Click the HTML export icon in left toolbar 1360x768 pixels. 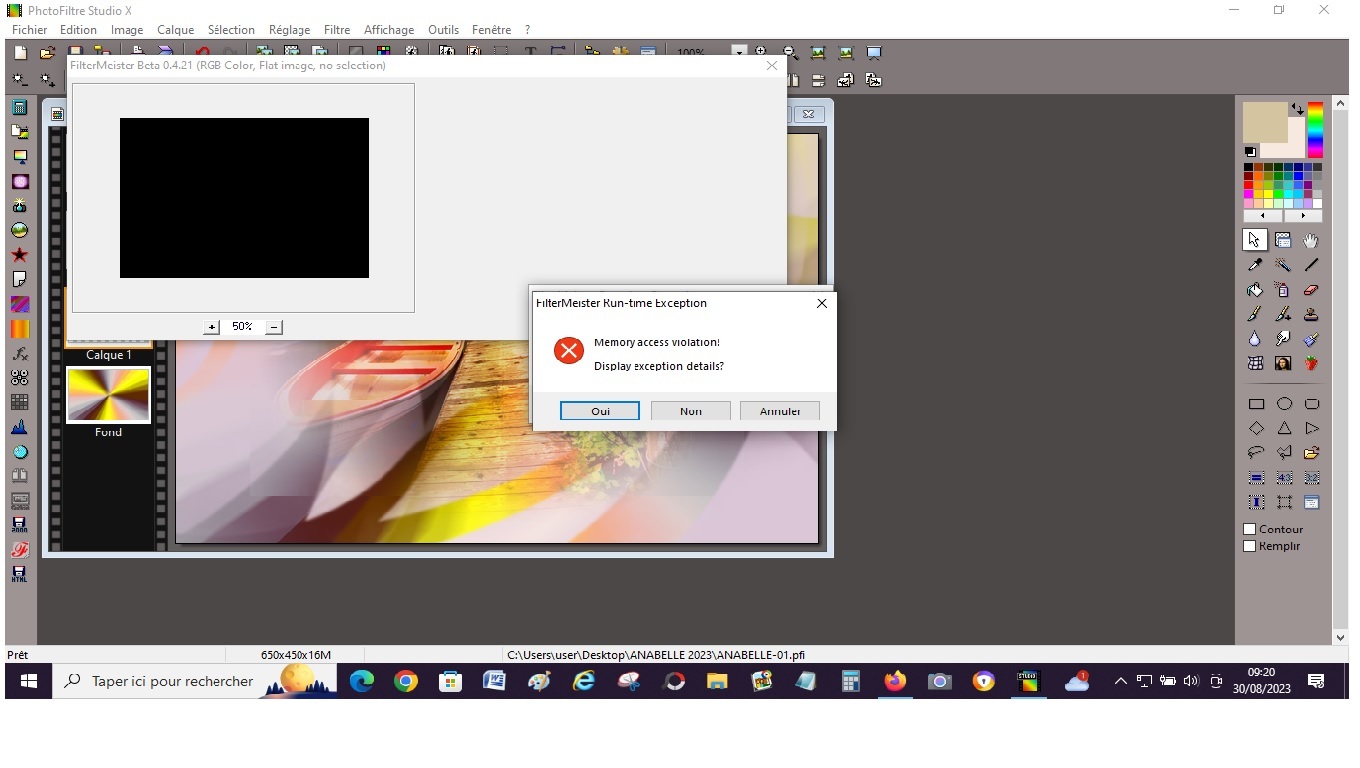(x=19, y=574)
